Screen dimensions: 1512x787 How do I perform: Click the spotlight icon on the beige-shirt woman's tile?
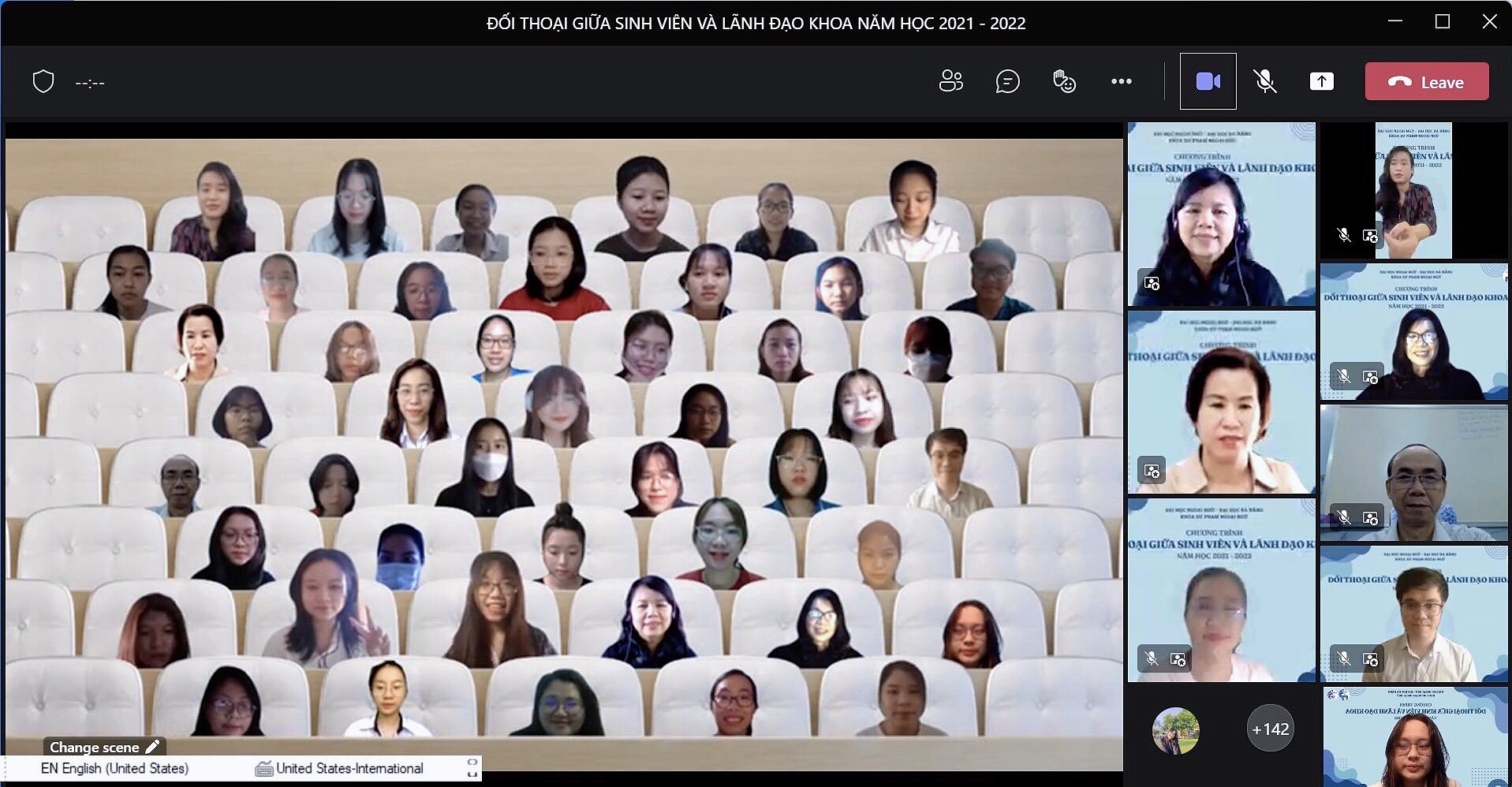1152,471
